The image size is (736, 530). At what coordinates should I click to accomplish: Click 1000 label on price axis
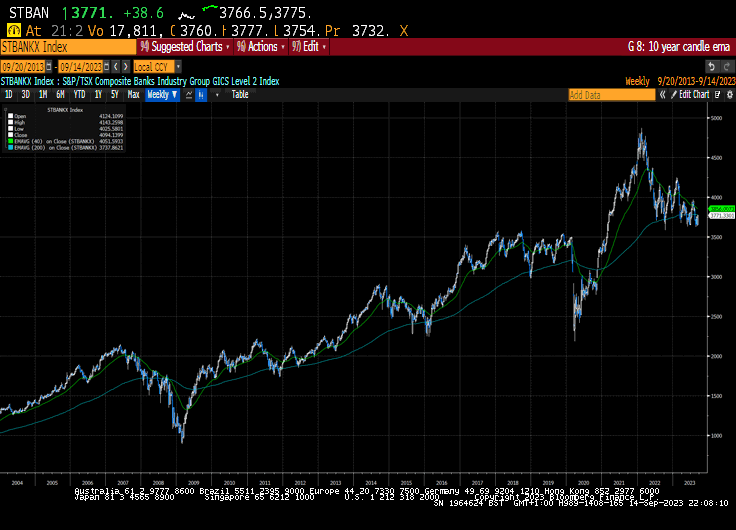click(716, 436)
